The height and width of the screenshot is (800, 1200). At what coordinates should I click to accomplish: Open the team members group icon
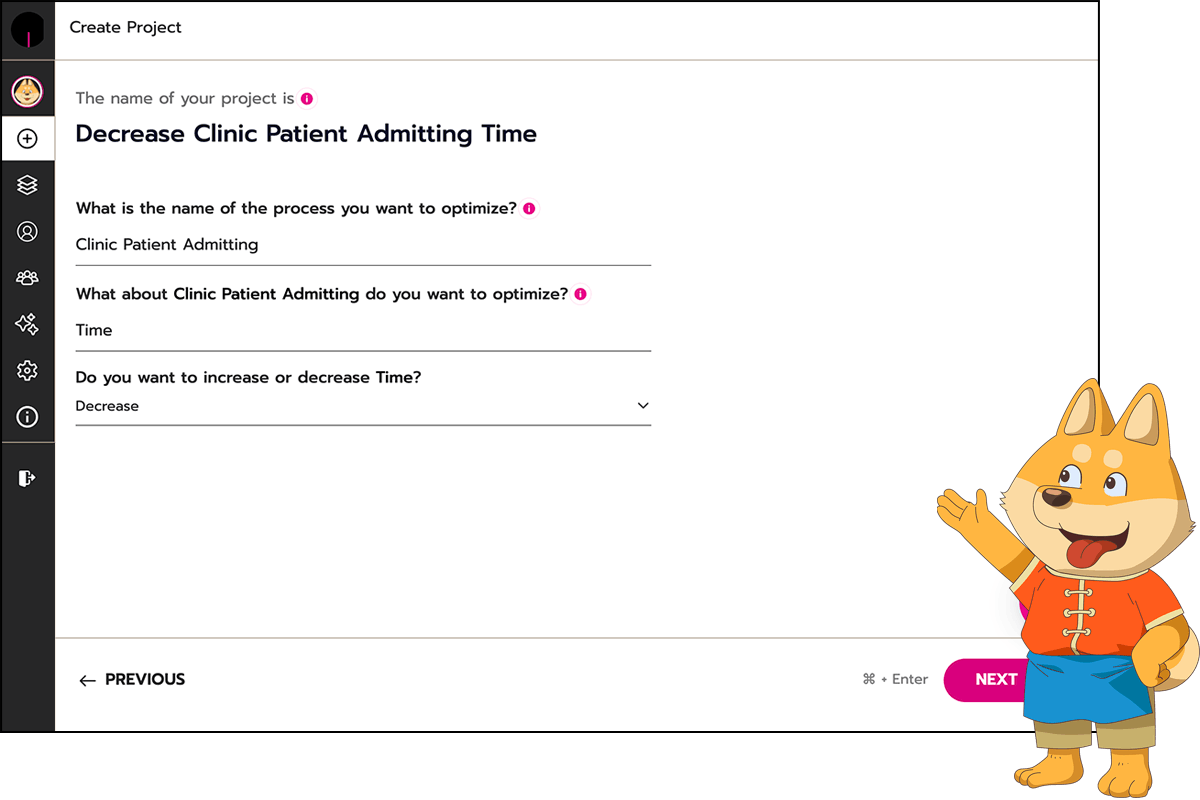tap(28, 278)
